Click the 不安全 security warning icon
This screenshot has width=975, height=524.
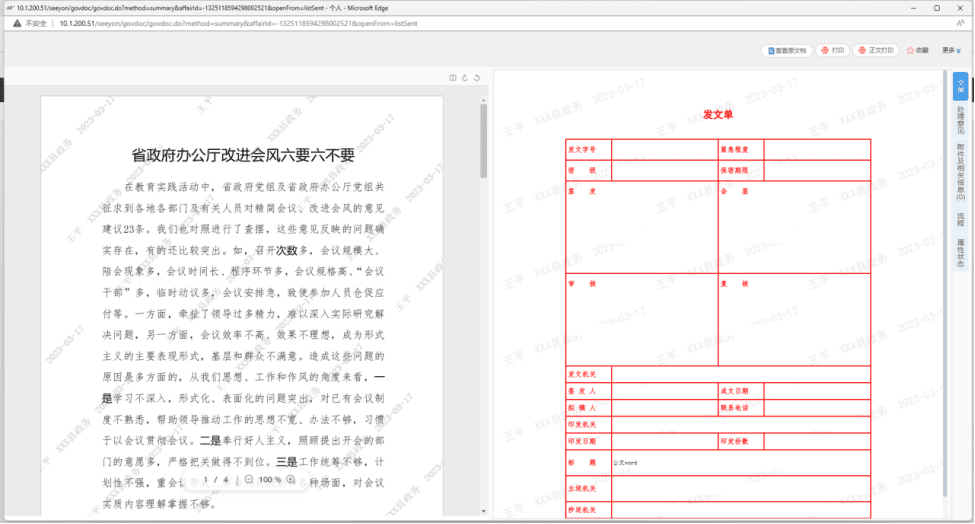tap(17, 24)
